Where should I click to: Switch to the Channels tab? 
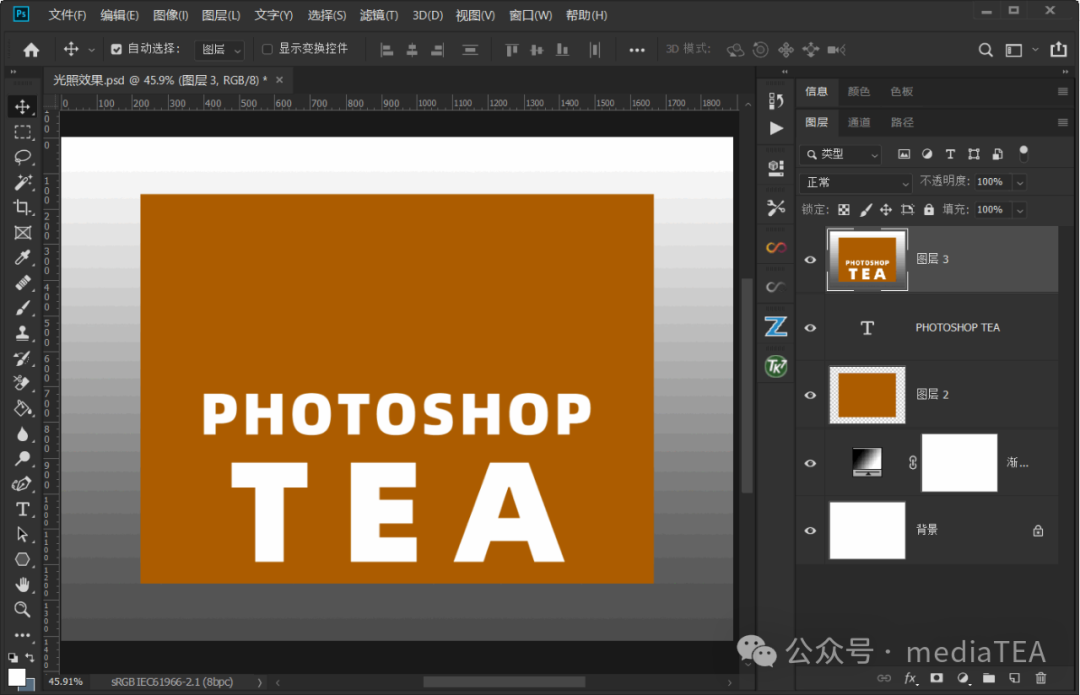pos(859,123)
